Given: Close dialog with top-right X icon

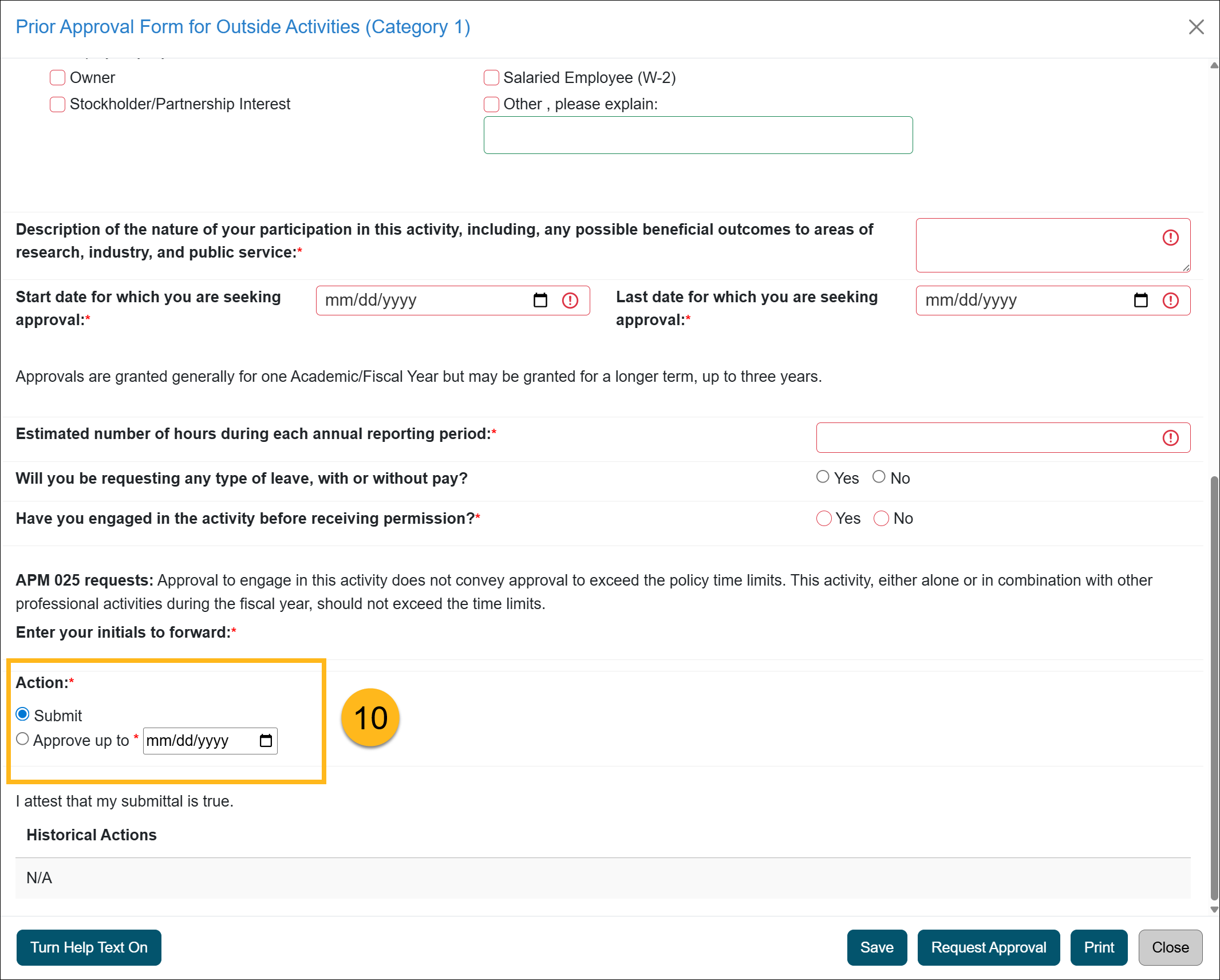Looking at the screenshot, I should click(x=1196, y=27).
